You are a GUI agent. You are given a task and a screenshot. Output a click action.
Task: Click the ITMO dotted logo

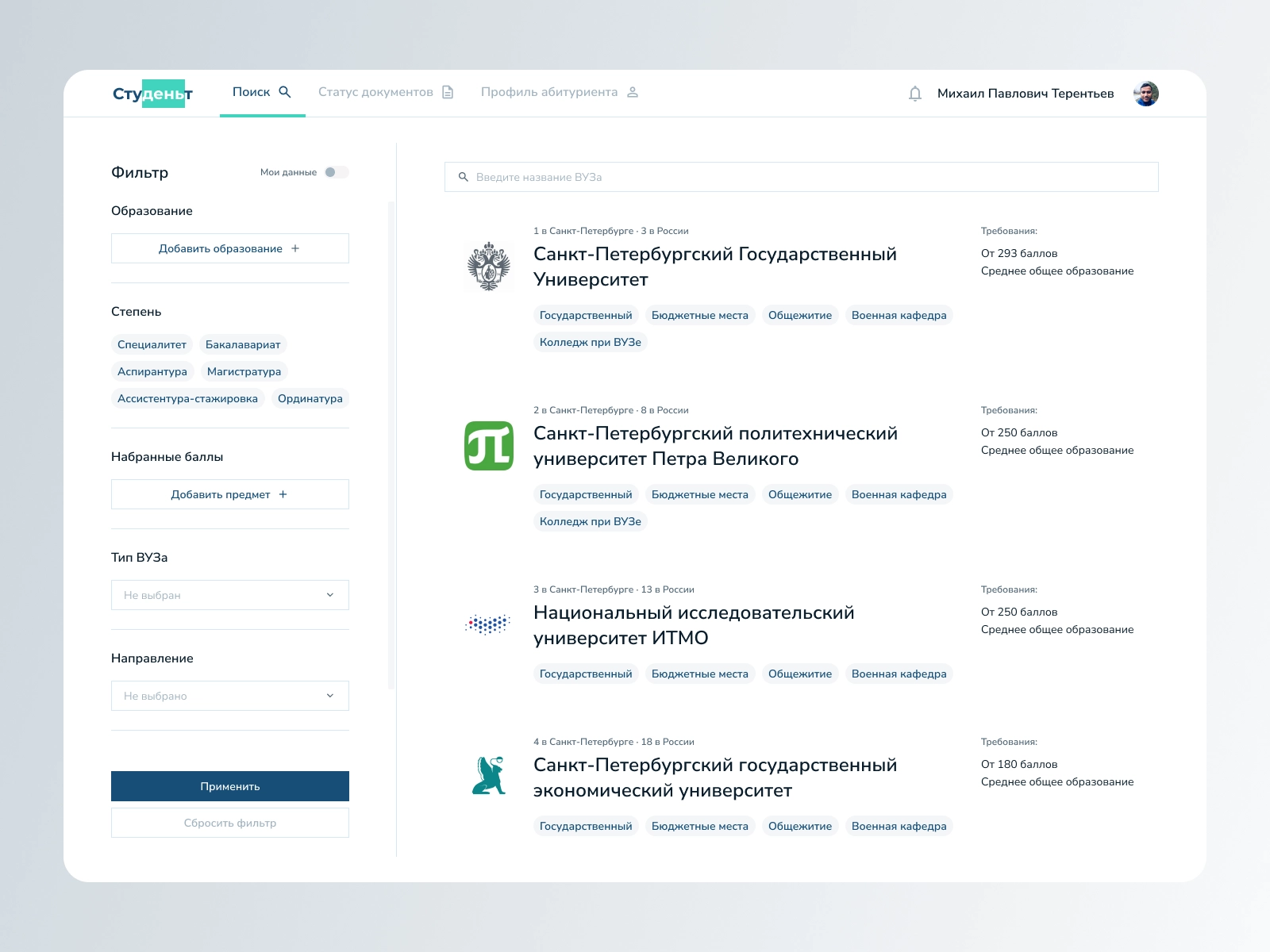click(x=487, y=625)
